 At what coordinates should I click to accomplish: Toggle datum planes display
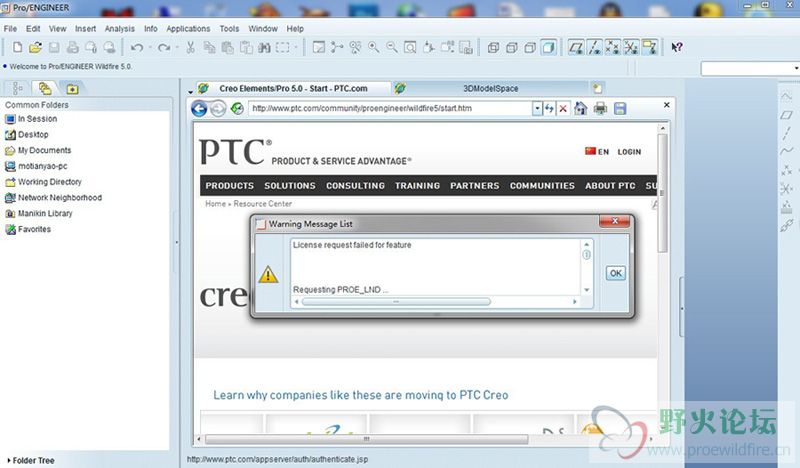(x=576, y=47)
